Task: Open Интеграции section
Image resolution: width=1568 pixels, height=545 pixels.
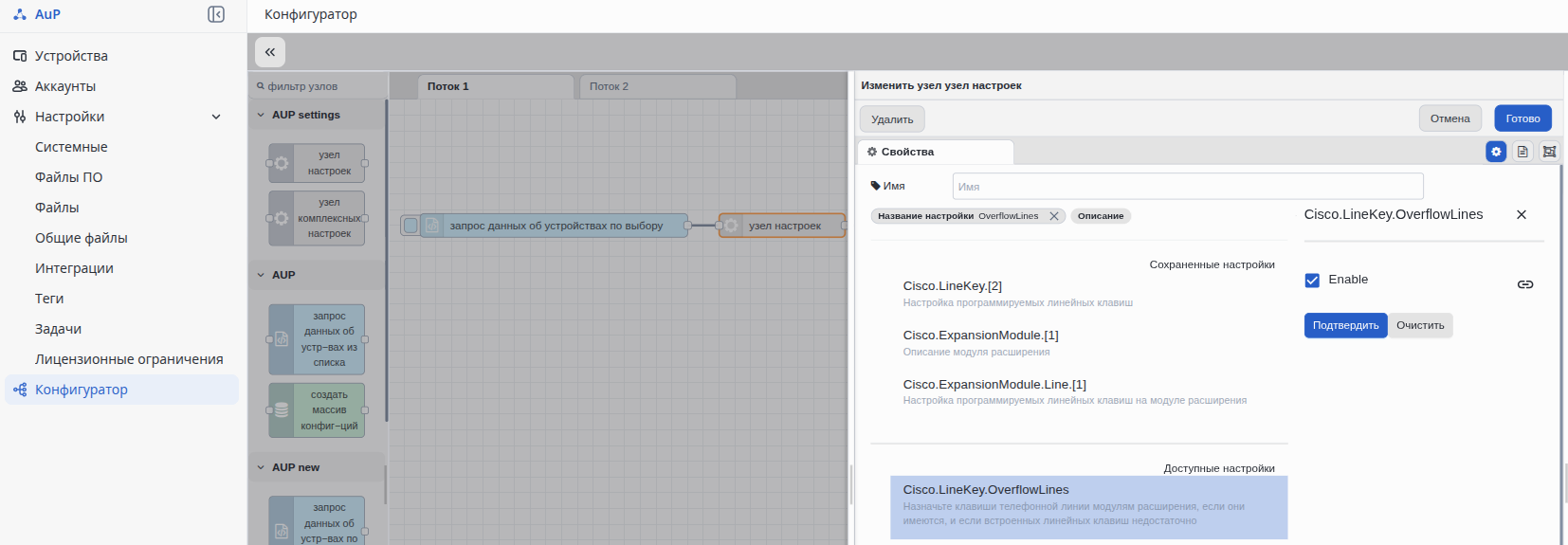Action: (74, 268)
